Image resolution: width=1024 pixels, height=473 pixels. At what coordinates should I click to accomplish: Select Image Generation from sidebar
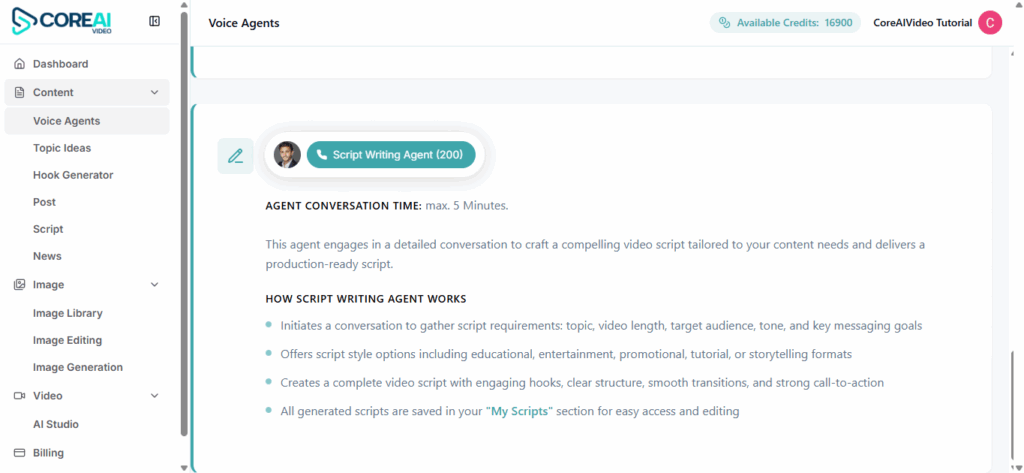(x=78, y=367)
